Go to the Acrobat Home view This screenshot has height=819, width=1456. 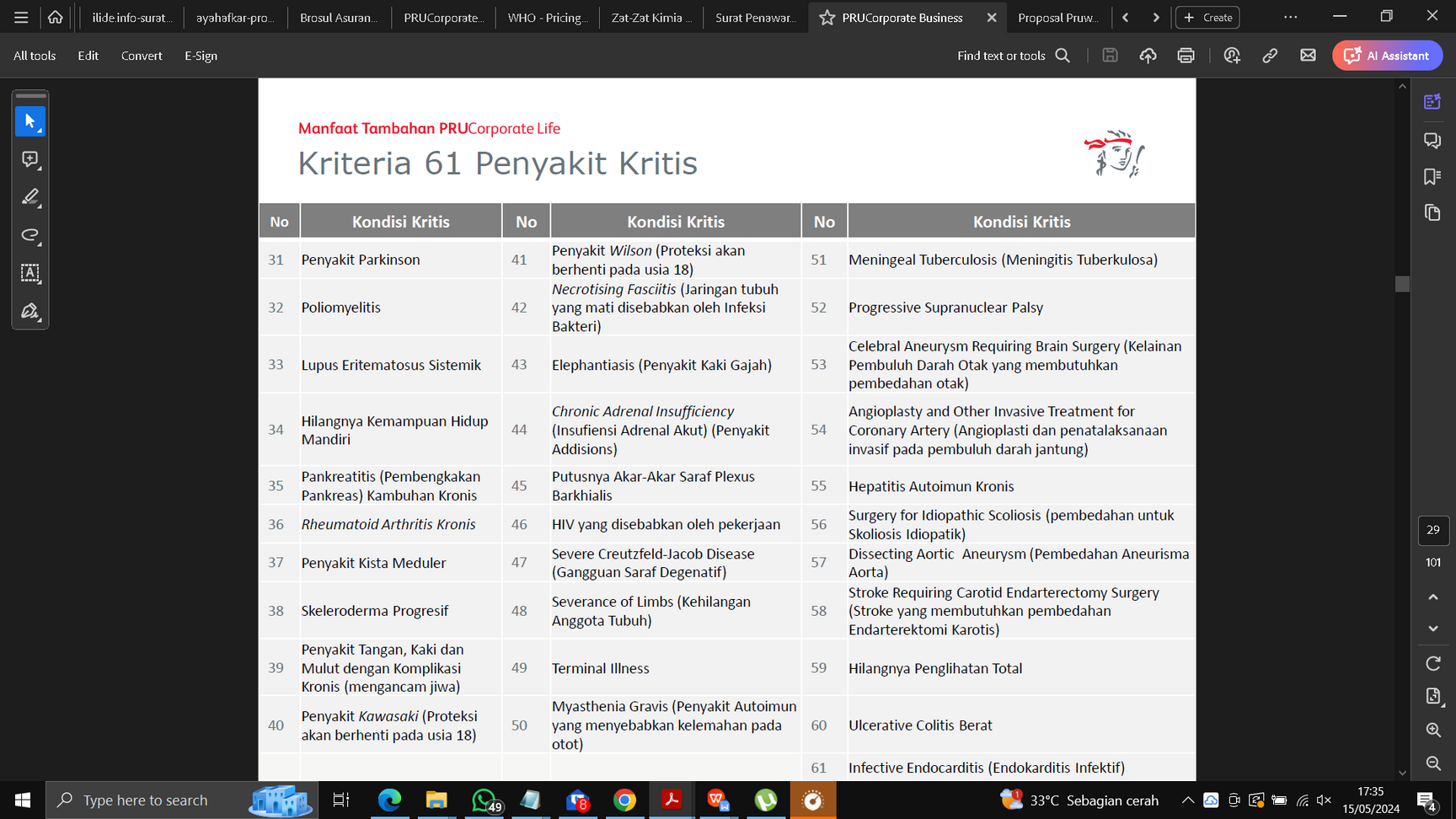click(56, 17)
